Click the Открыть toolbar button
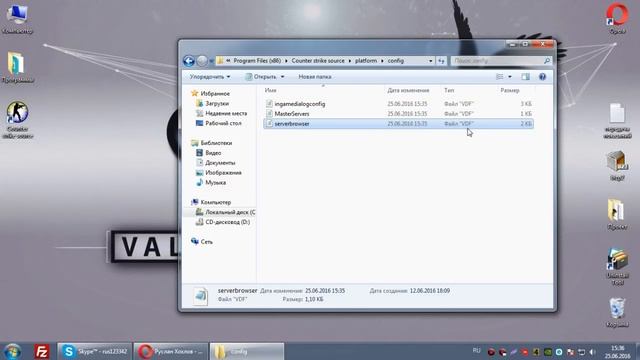 [x=261, y=77]
